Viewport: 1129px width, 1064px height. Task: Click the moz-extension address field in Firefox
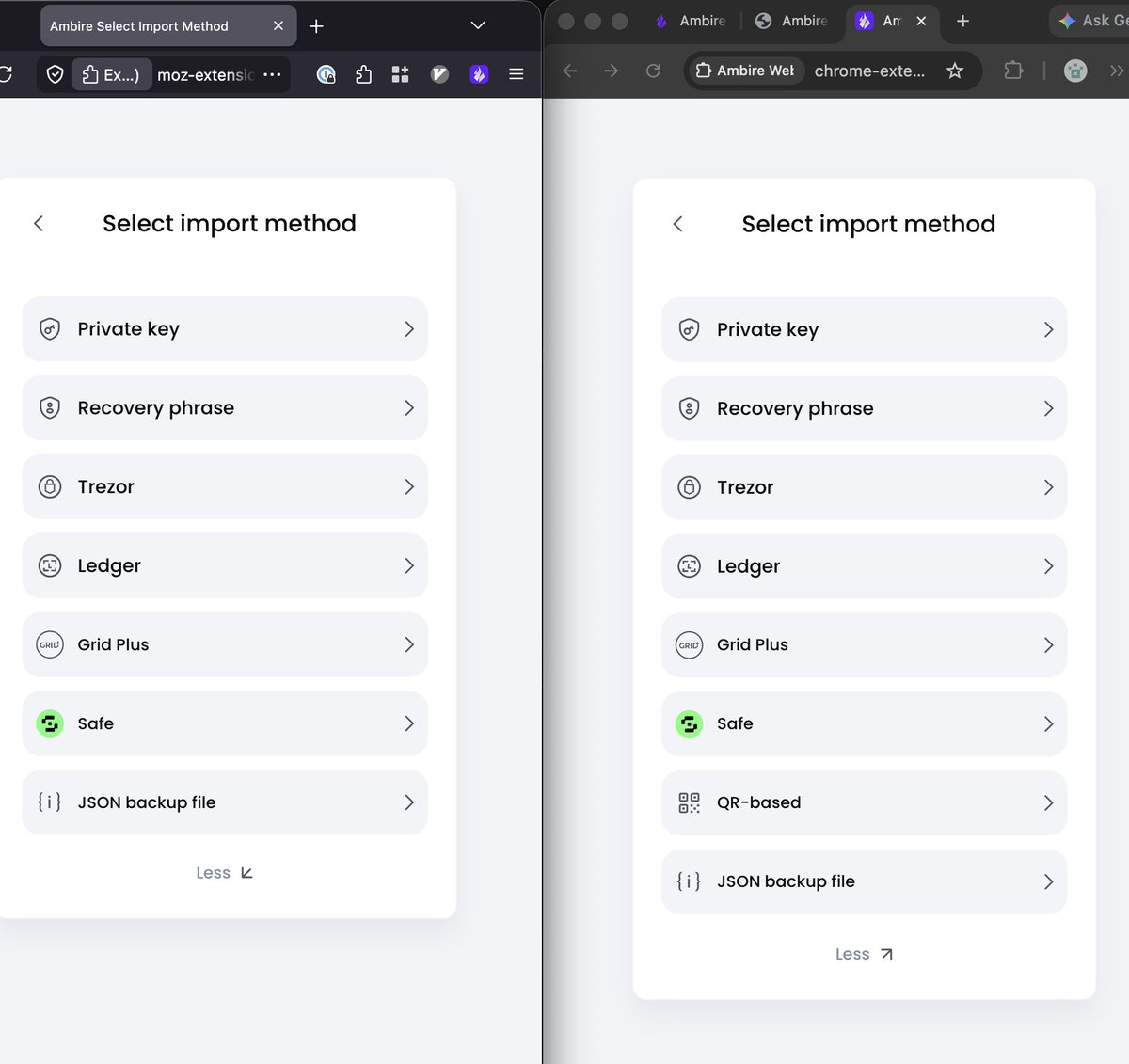pyautogui.click(x=205, y=74)
